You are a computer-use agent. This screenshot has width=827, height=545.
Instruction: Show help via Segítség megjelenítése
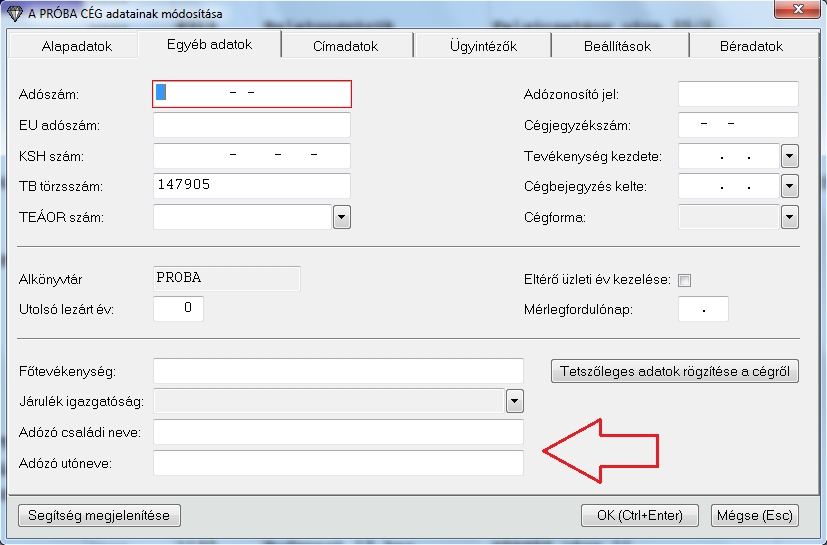click(x=99, y=515)
